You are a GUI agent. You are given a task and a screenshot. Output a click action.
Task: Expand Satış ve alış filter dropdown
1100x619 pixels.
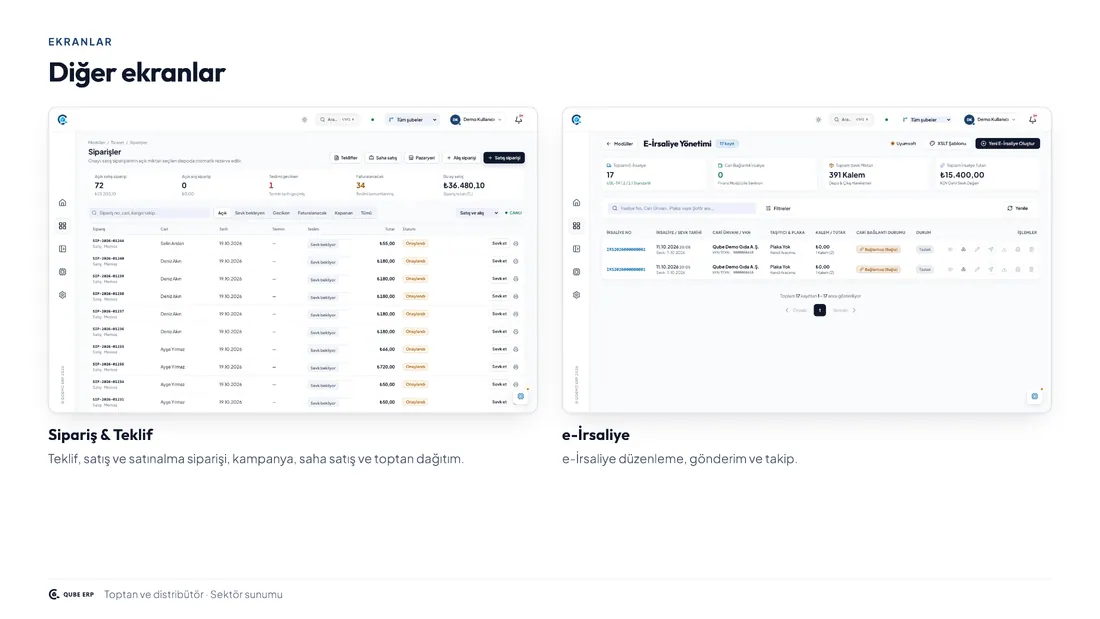point(478,213)
